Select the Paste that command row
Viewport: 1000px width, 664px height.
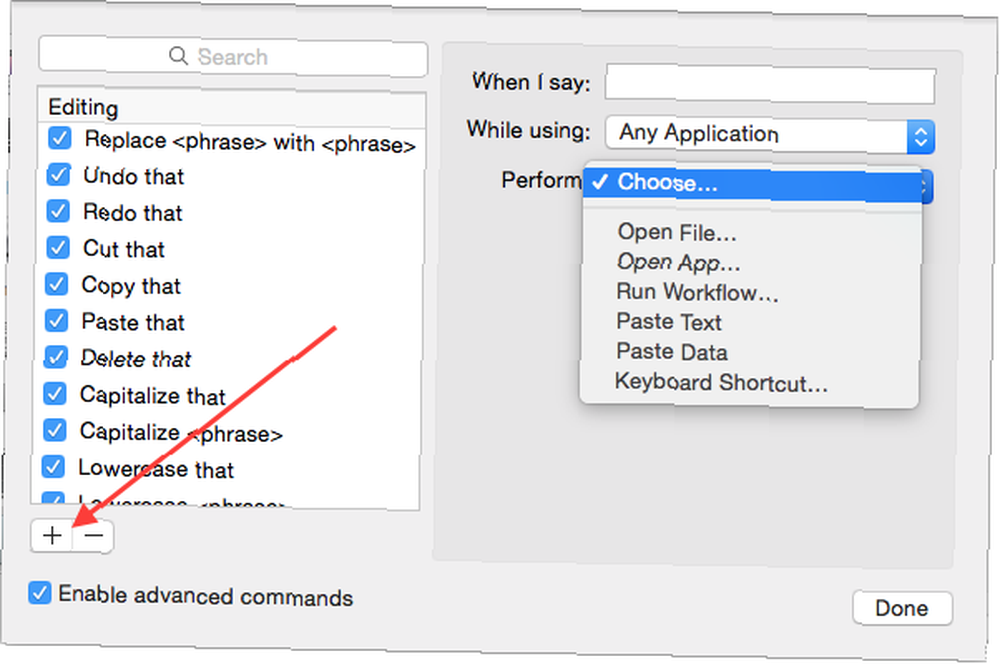230,322
